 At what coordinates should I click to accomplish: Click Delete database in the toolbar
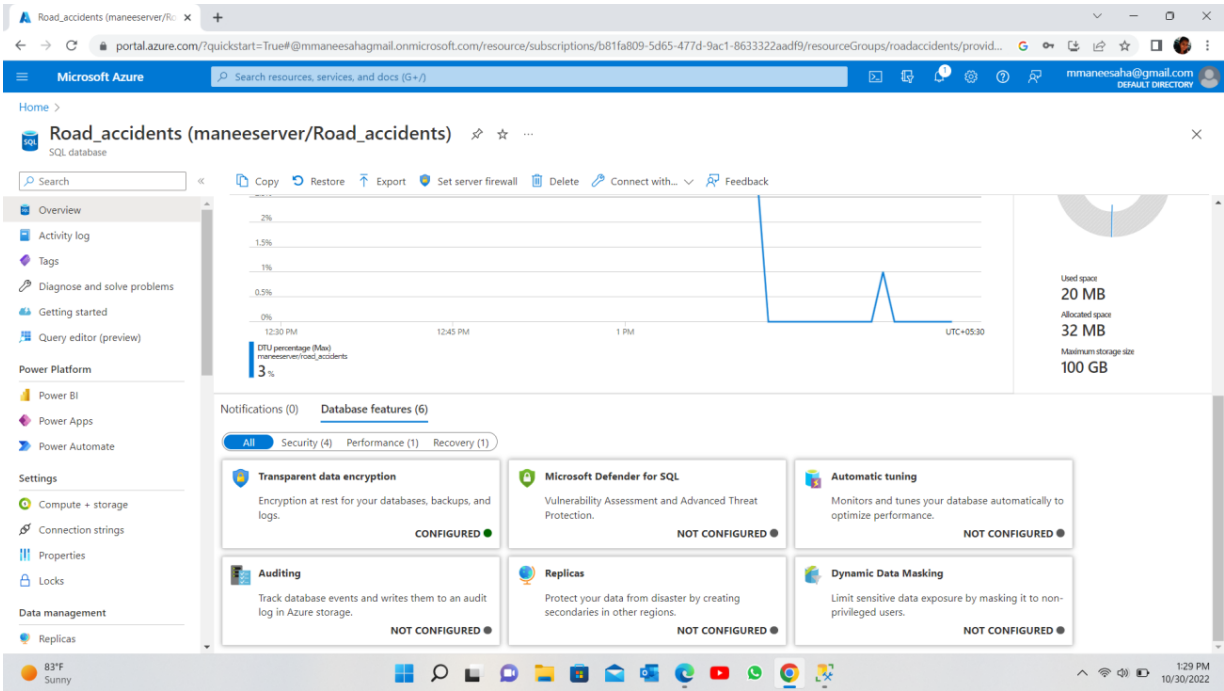pyautogui.click(x=555, y=181)
